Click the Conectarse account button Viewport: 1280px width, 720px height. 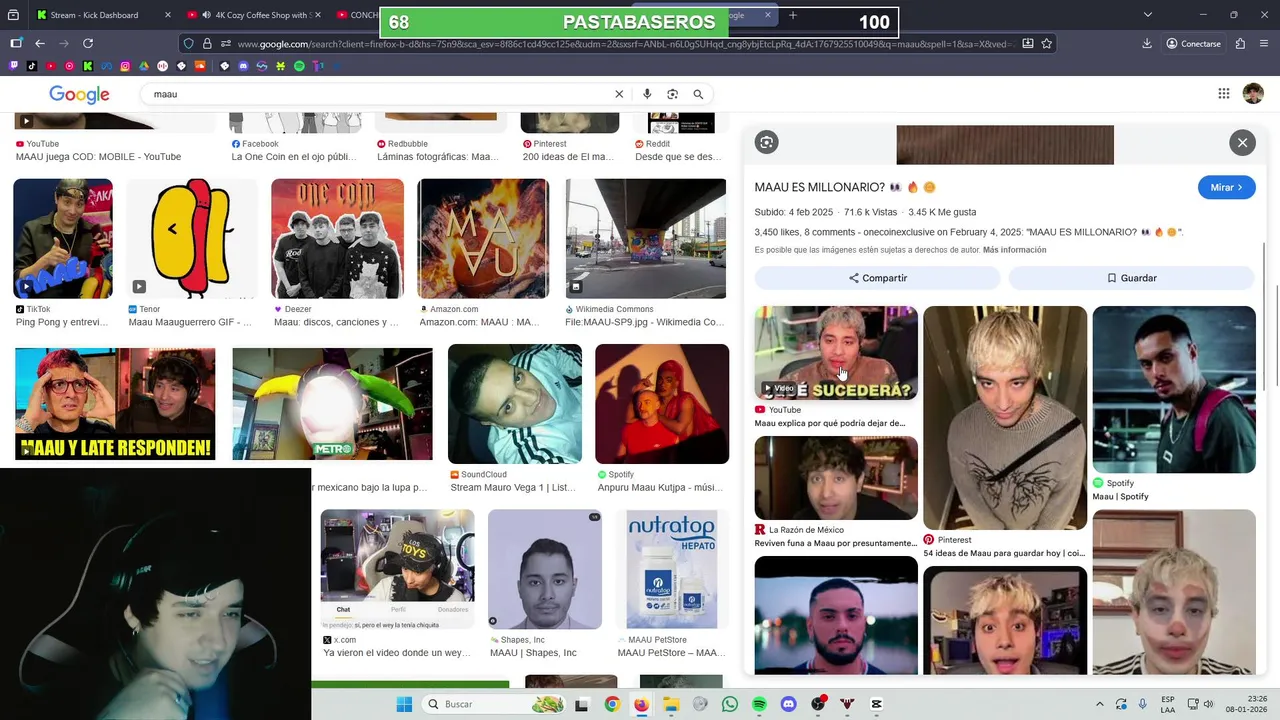point(1194,44)
